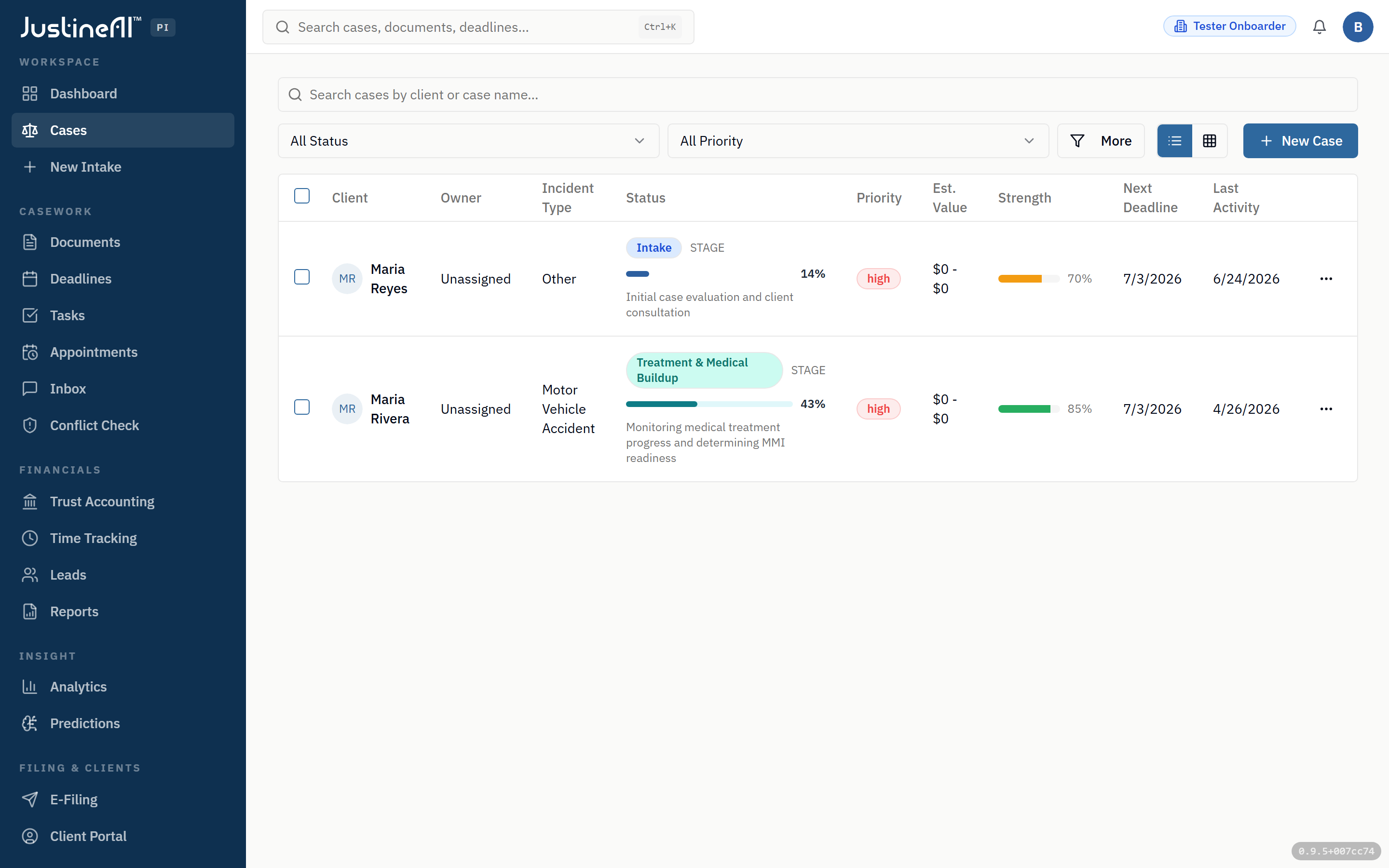Click the version label 0.9.5+007cc74
The height and width of the screenshot is (868, 1389).
pos(1336,851)
